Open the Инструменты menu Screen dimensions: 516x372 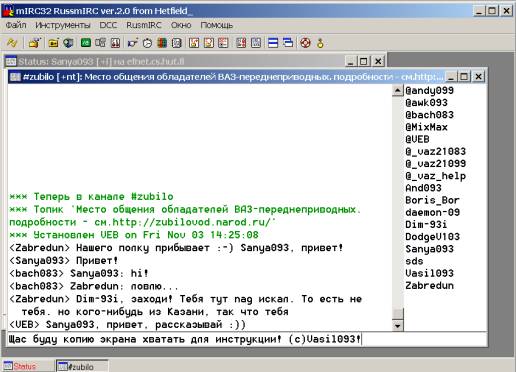(x=63, y=25)
